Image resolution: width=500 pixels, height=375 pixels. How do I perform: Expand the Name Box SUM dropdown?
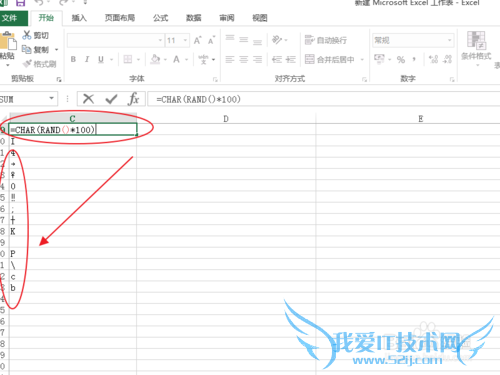pyautogui.click(x=51, y=98)
